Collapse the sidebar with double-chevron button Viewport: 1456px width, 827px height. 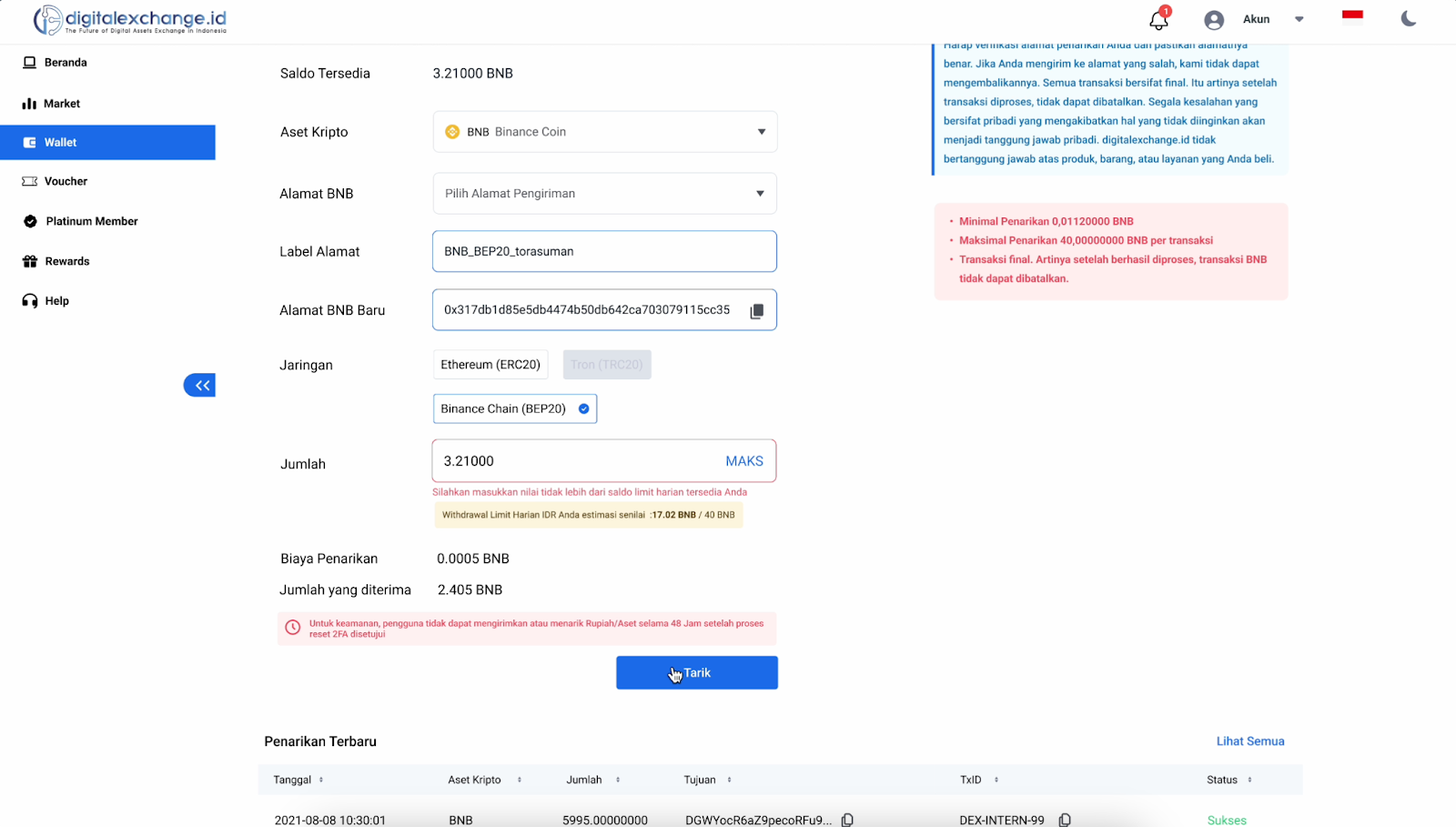pyautogui.click(x=199, y=386)
